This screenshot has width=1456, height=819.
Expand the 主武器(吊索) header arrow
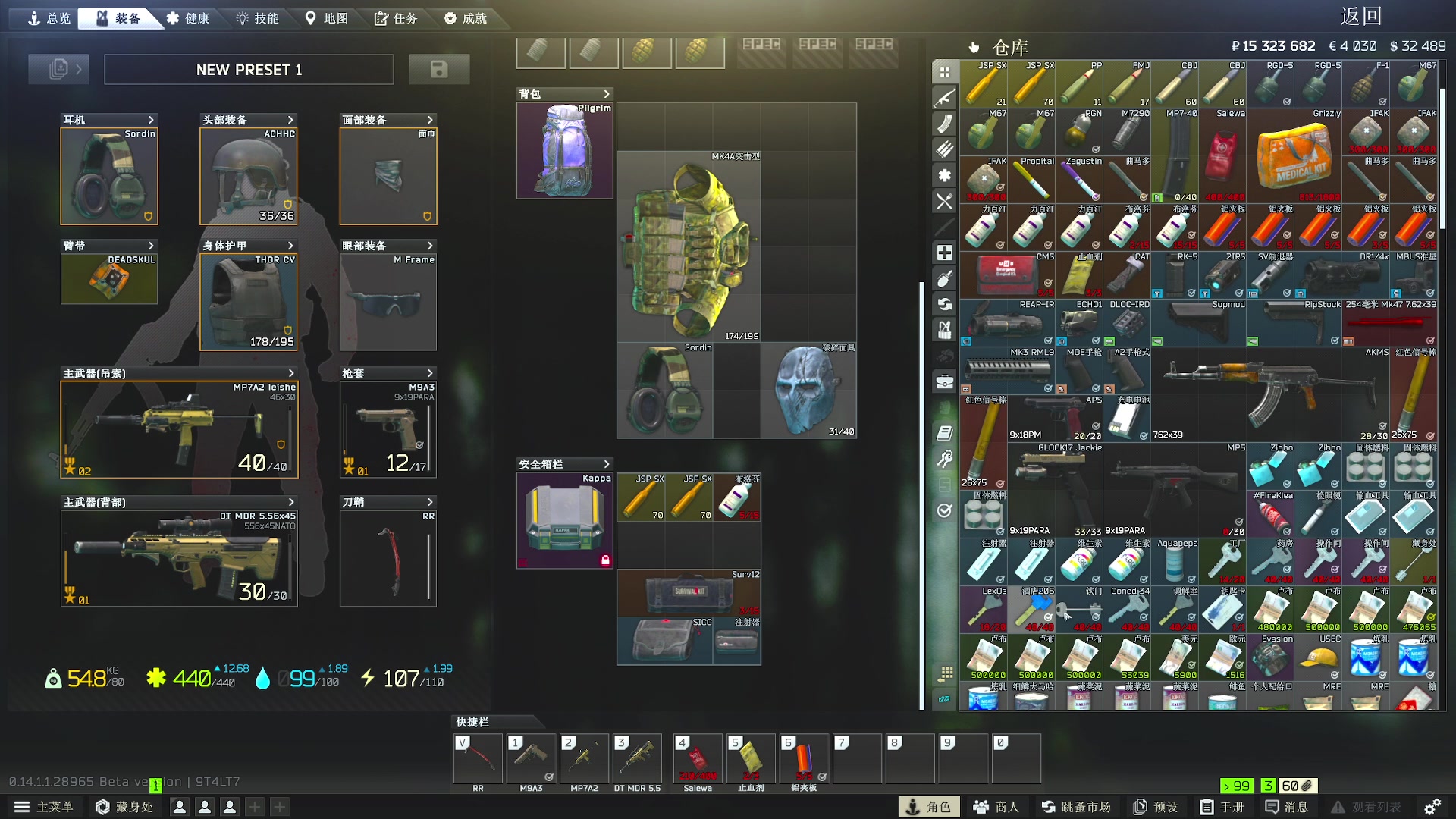pos(291,373)
